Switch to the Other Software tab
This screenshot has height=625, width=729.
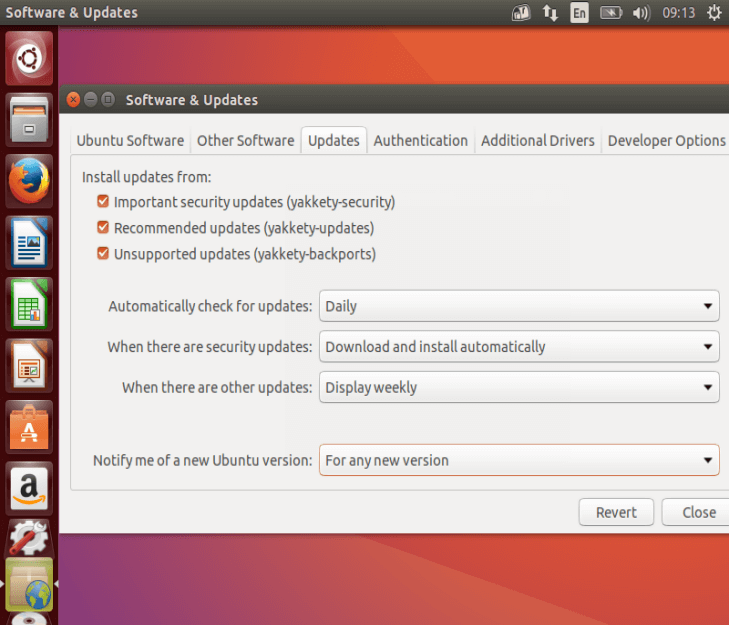coord(245,140)
